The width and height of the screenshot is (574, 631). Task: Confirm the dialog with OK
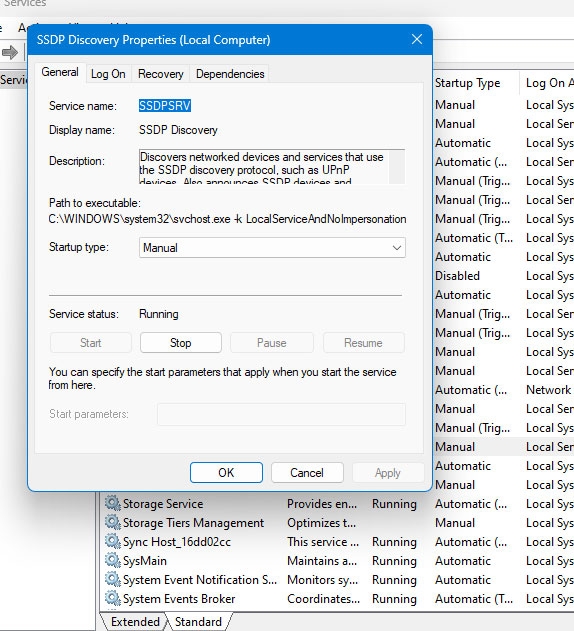[x=226, y=472]
